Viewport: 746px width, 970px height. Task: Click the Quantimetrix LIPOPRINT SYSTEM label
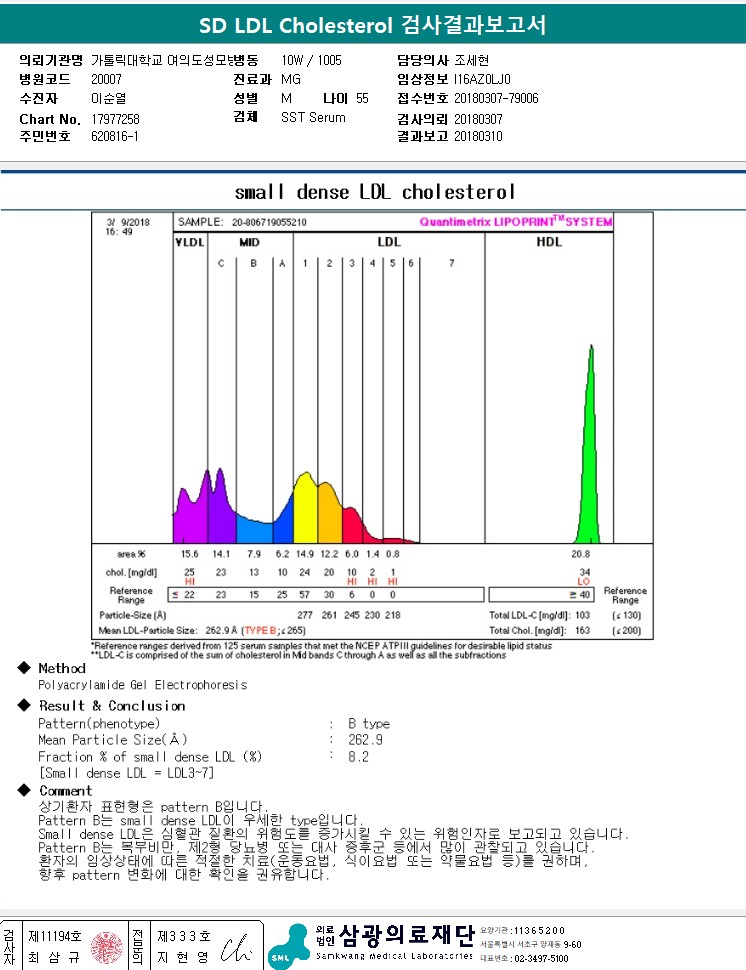click(x=516, y=221)
